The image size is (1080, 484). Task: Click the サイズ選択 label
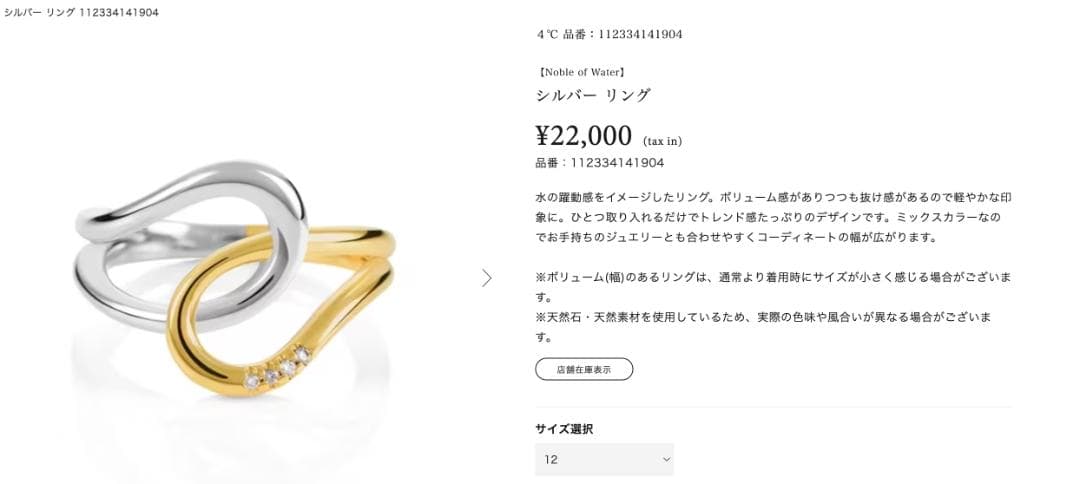point(563,429)
